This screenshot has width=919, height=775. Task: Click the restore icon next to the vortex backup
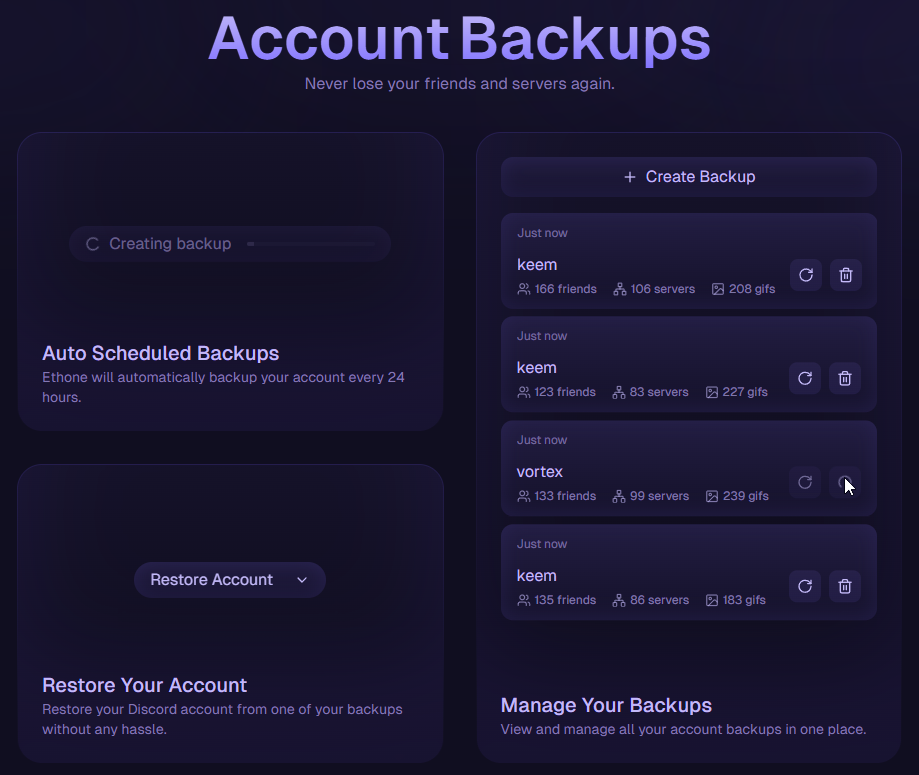point(805,482)
